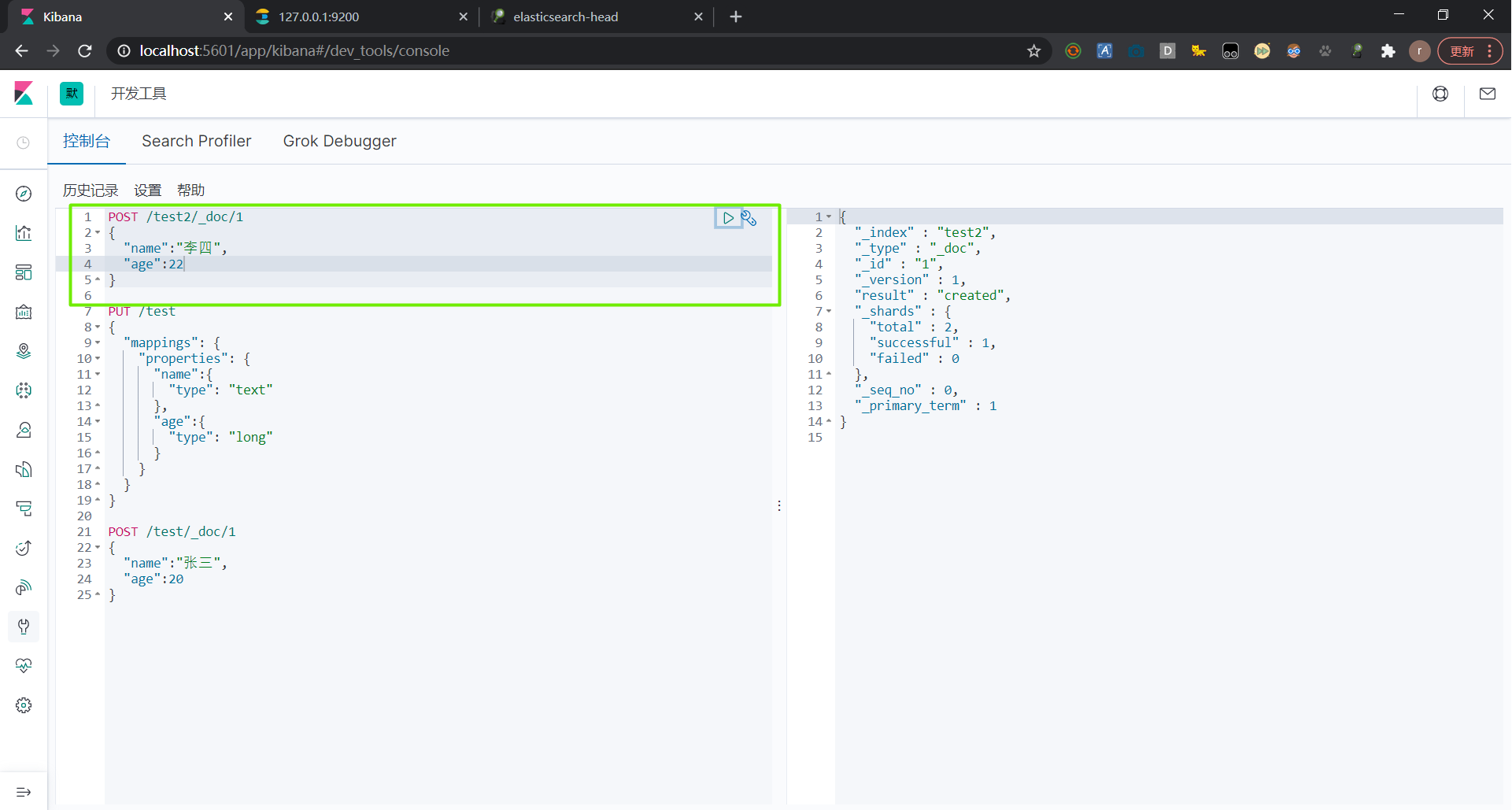Switch to the Search Profiler tab
This screenshot has width=1512, height=810.
tap(197, 141)
